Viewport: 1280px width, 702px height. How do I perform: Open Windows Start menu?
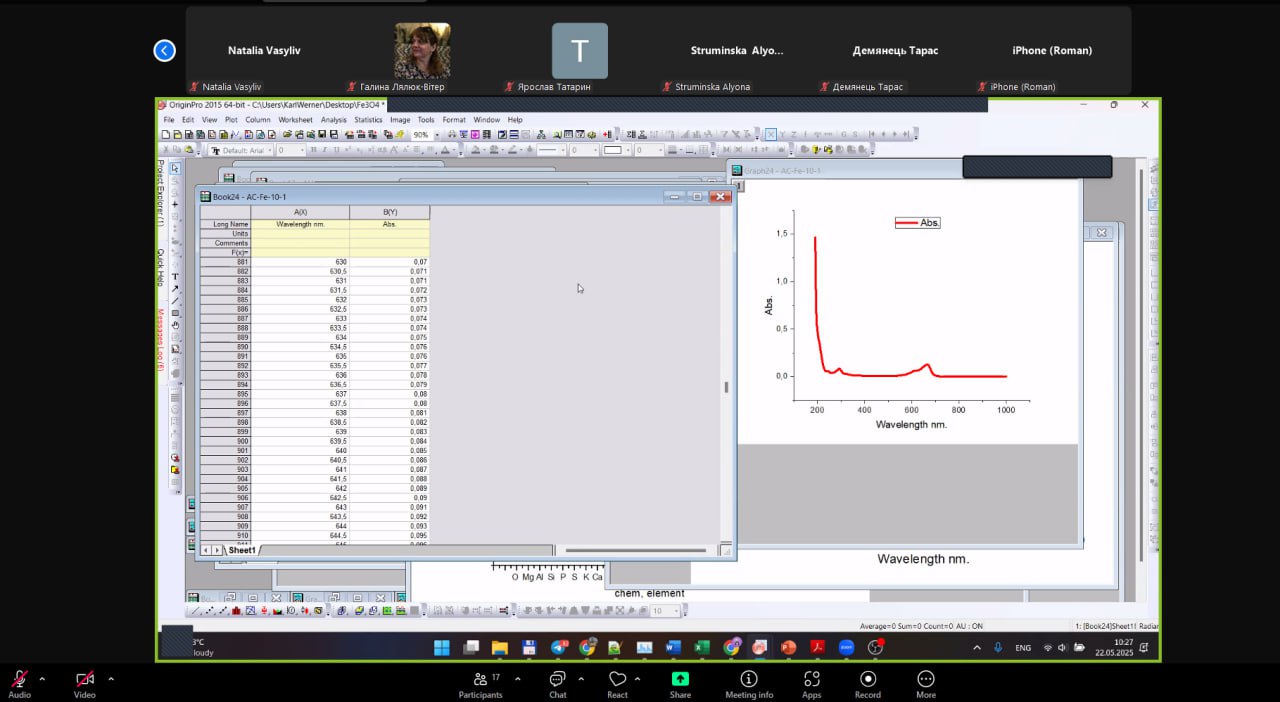tap(441, 647)
